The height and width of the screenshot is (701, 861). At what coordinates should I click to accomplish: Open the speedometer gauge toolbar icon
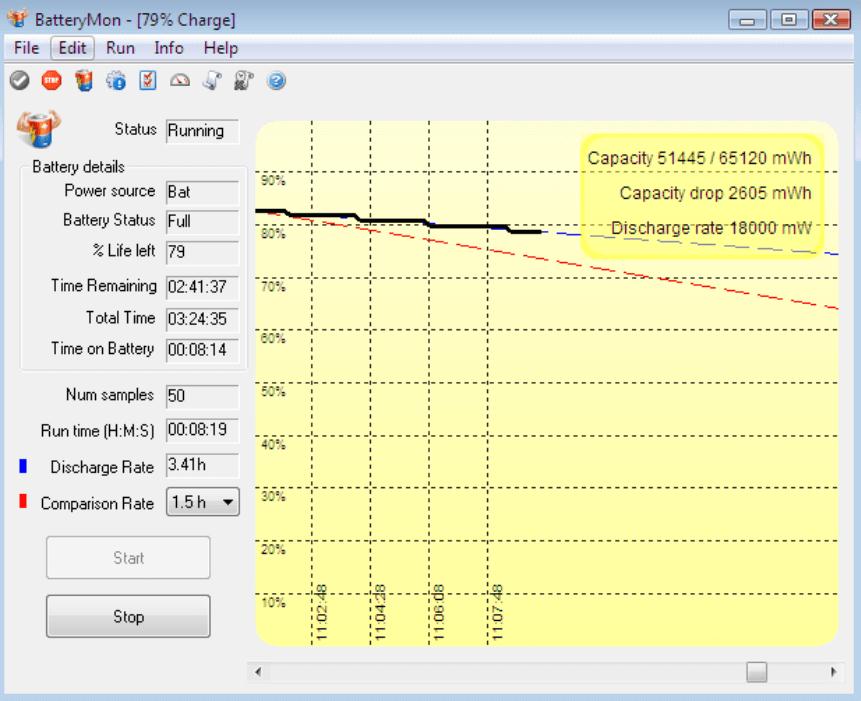(180, 81)
